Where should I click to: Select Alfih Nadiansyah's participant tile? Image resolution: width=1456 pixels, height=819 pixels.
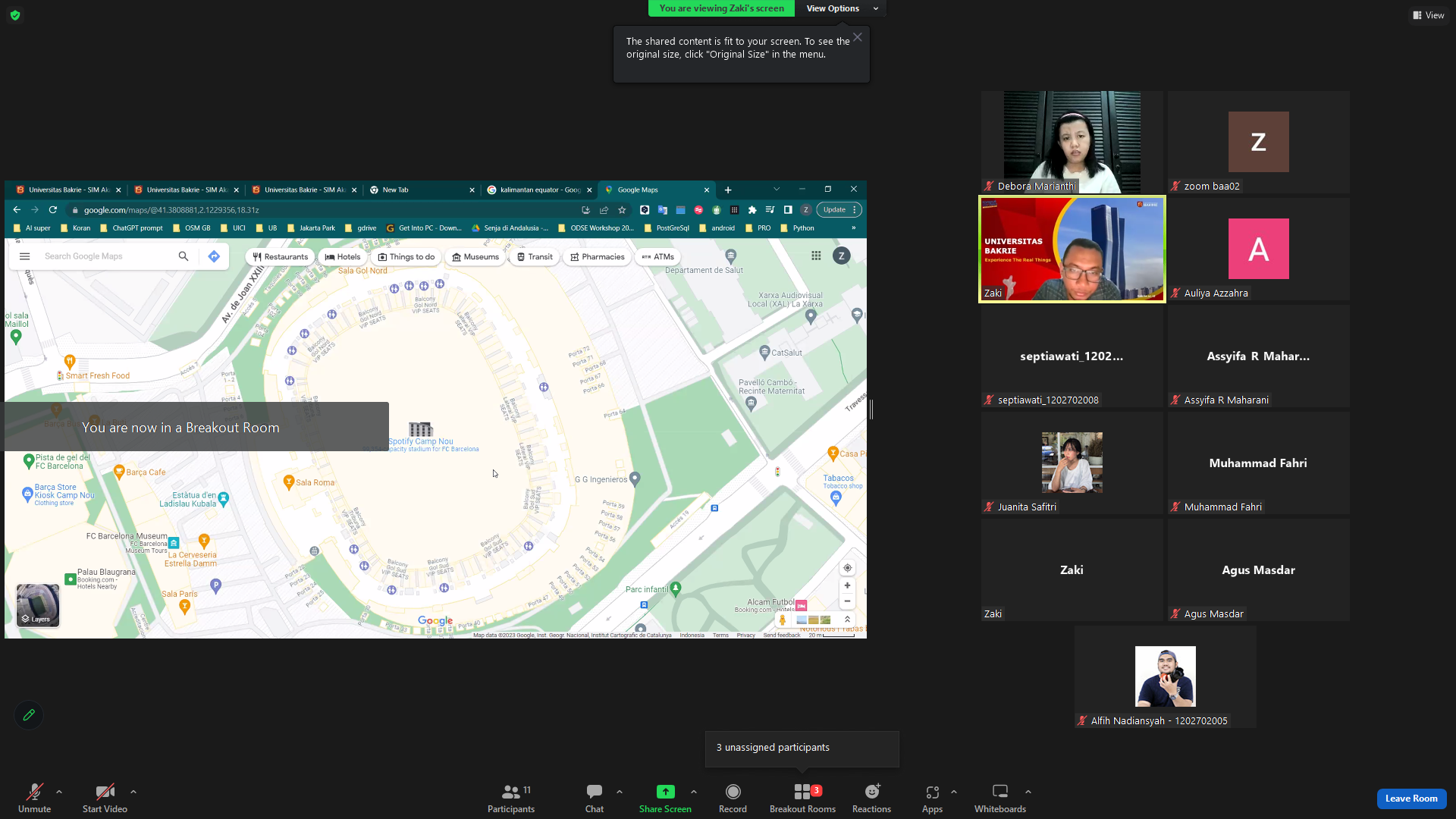[x=1166, y=676]
